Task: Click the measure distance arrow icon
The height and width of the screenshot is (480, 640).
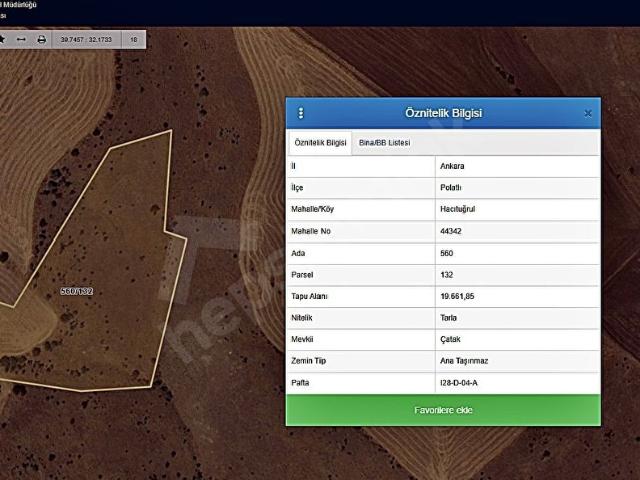Action: tap(21, 40)
